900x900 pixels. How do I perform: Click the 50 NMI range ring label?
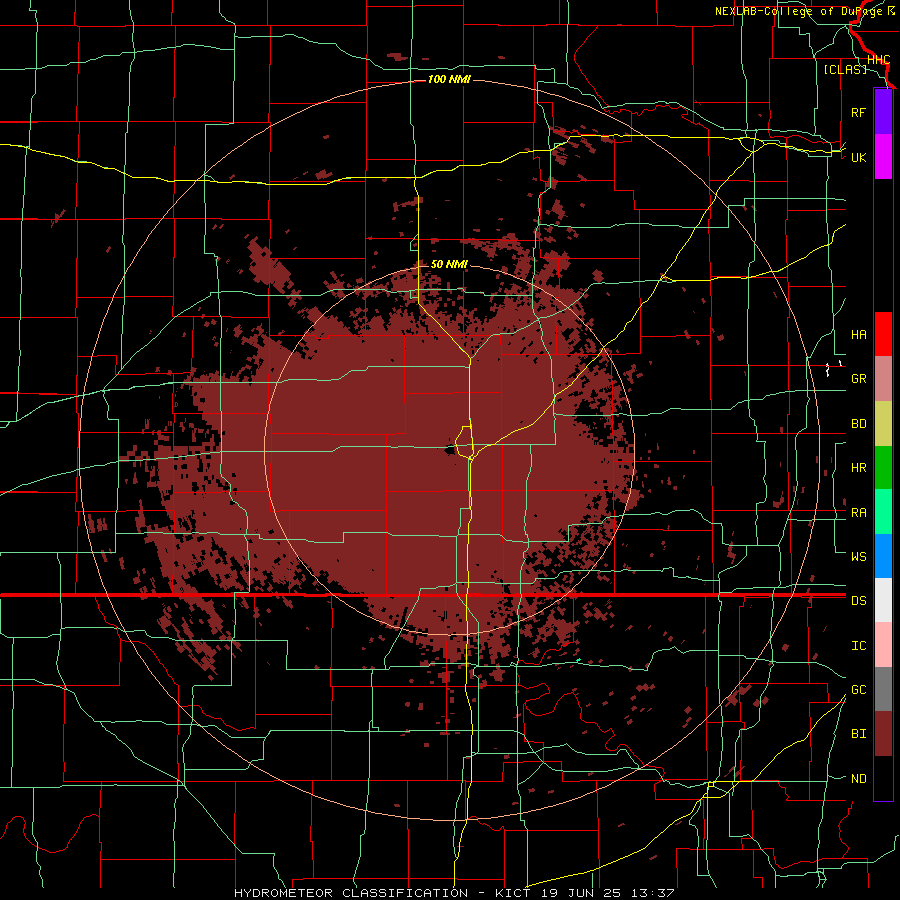pos(449,264)
